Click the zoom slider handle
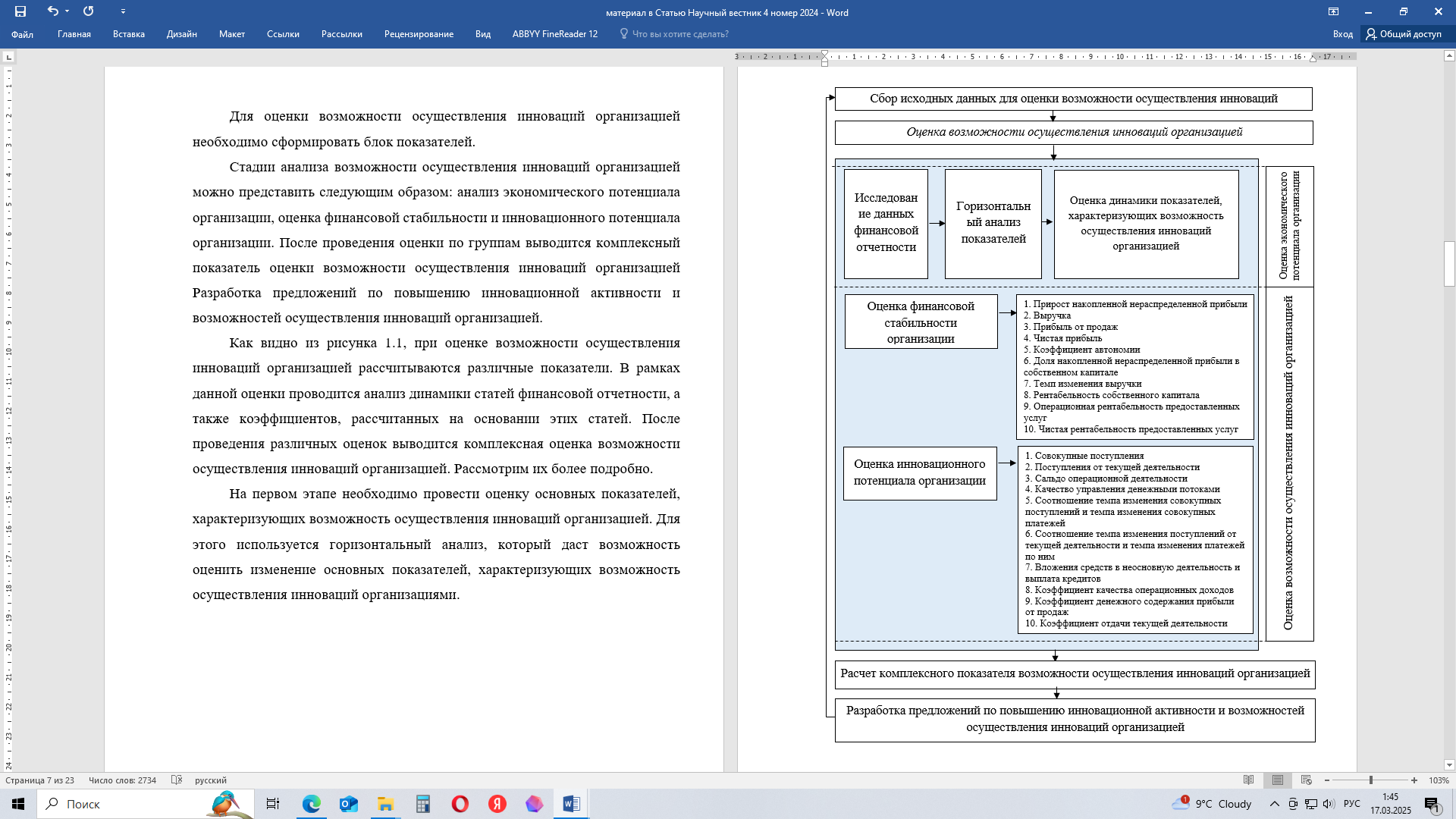Screen dimensions: 1456x819 tap(1371, 780)
